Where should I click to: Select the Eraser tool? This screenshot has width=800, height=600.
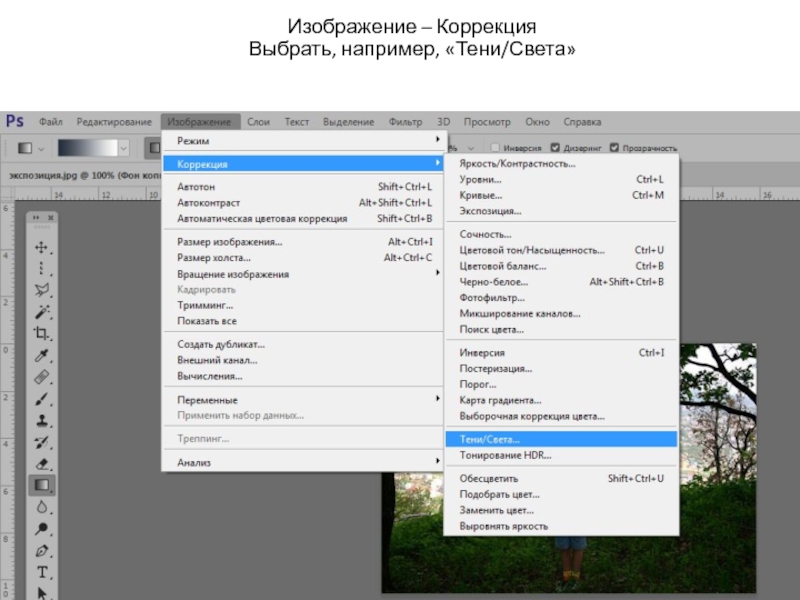pos(42,464)
